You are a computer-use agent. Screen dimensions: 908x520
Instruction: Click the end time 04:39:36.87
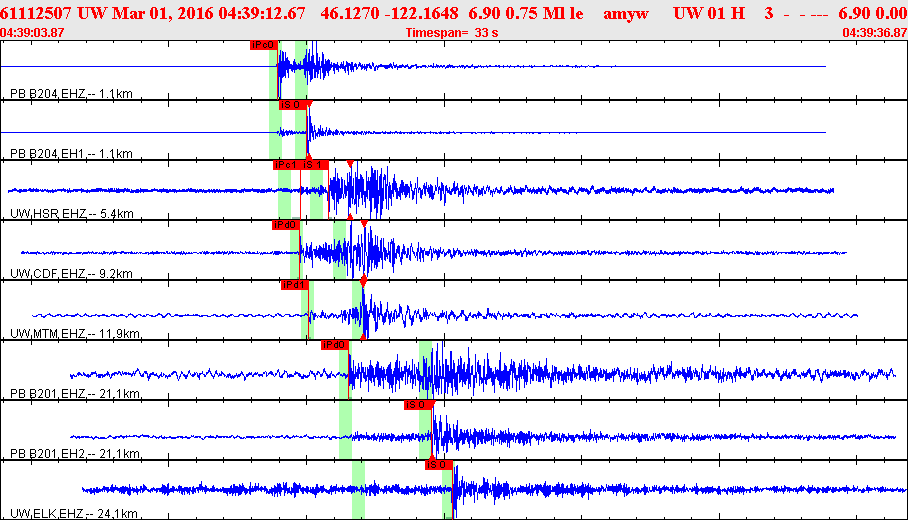pos(875,33)
